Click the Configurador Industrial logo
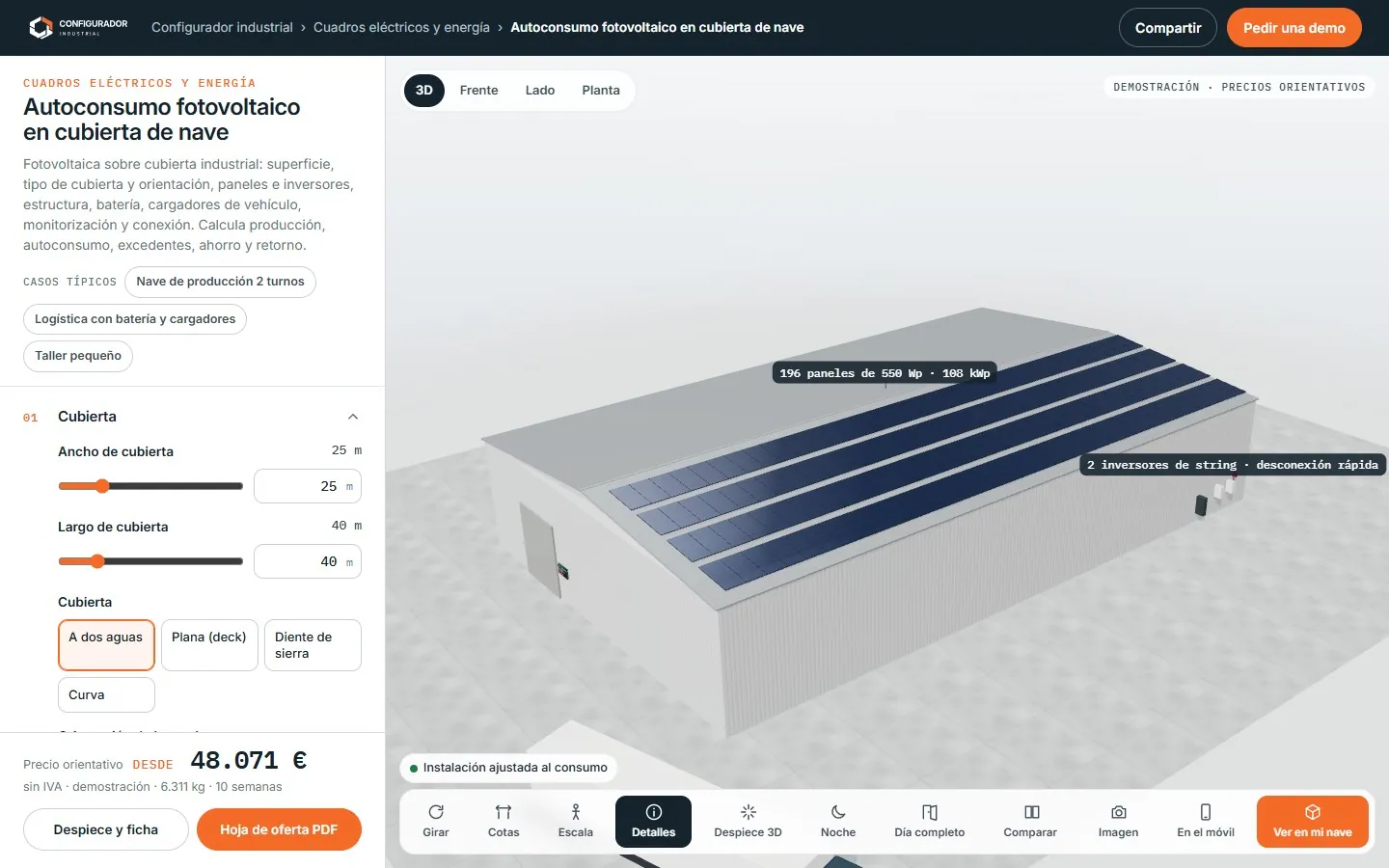The height and width of the screenshot is (868, 1389). [78, 27]
